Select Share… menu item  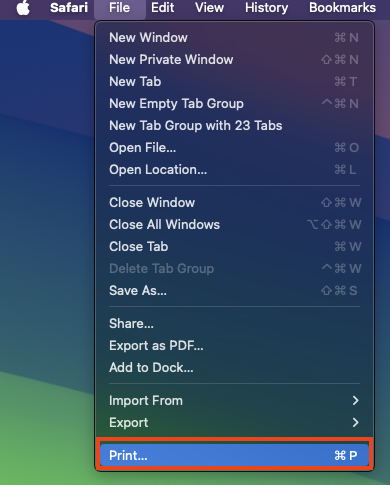(x=234, y=324)
